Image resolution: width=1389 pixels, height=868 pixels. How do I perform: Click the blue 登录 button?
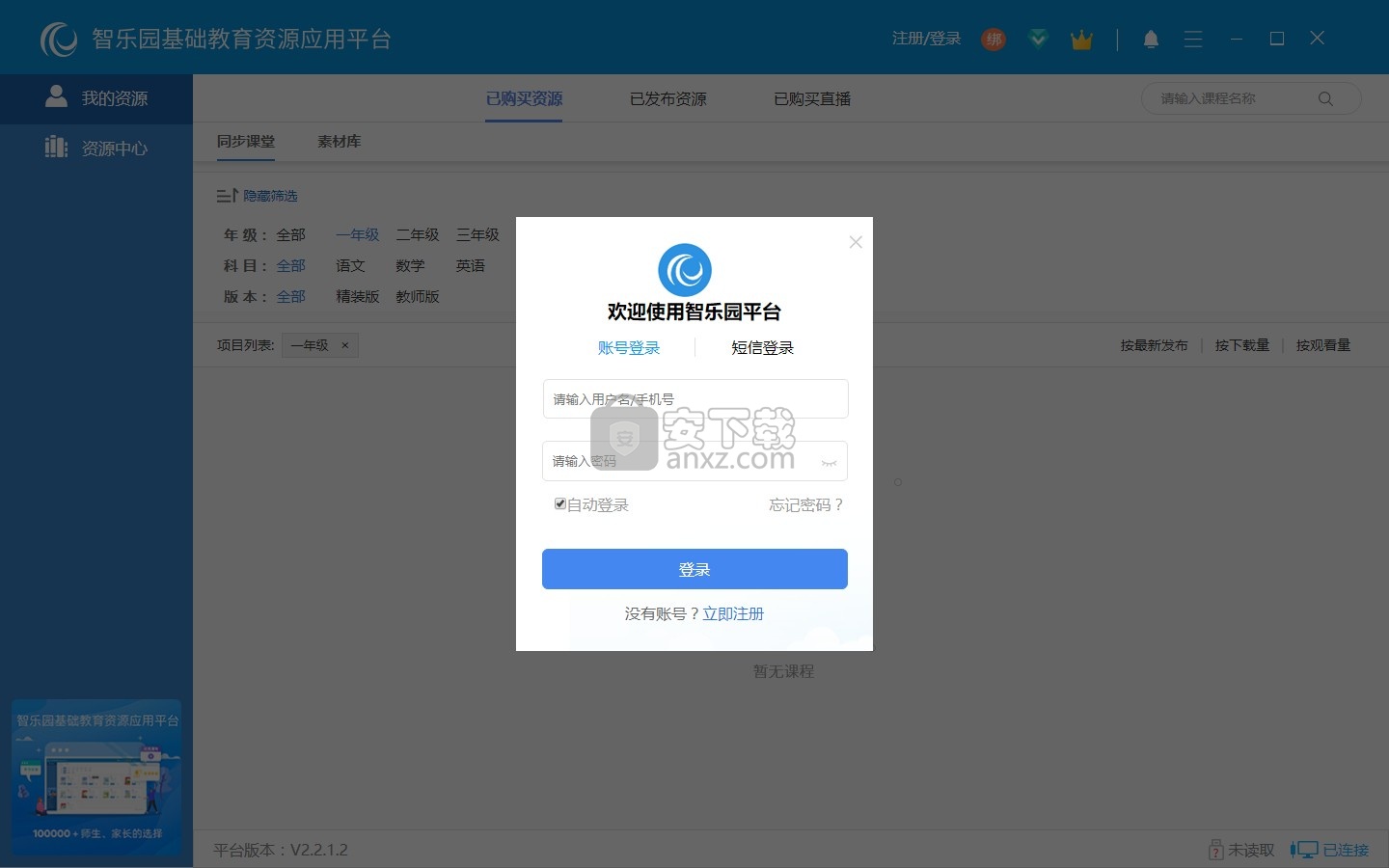[694, 569]
